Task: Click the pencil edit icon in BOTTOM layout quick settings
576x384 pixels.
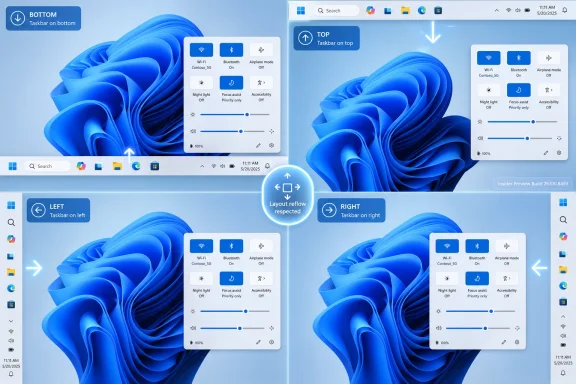Action: pyautogui.click(x=258, y=146)
